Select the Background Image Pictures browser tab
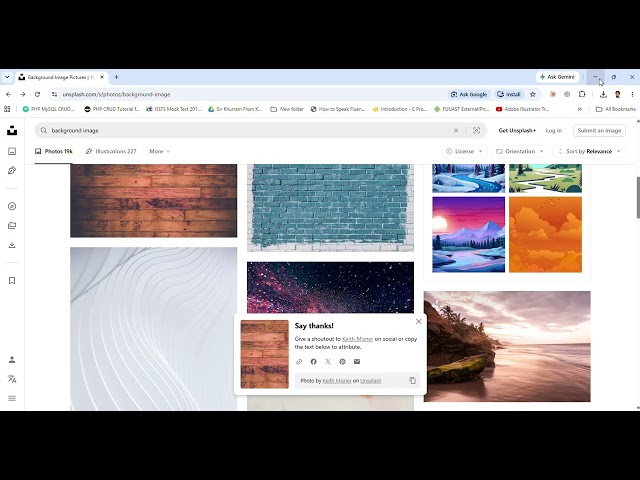This screenshot has width=640, height=480. coord(62,77)
